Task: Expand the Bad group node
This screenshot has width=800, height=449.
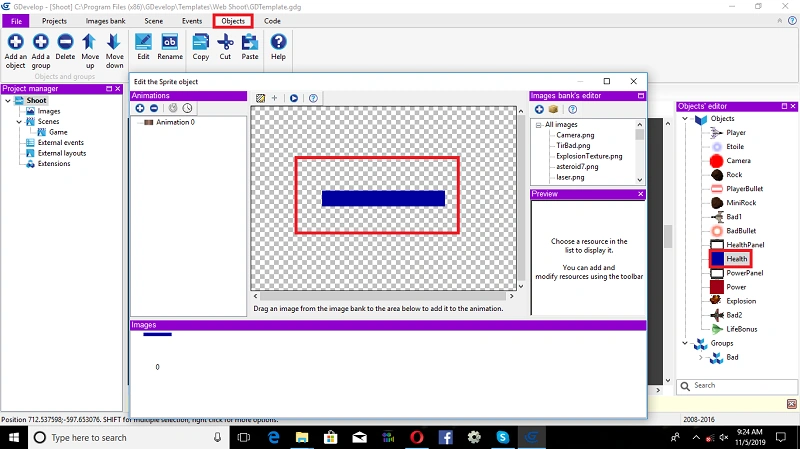Action: [701, 357]
